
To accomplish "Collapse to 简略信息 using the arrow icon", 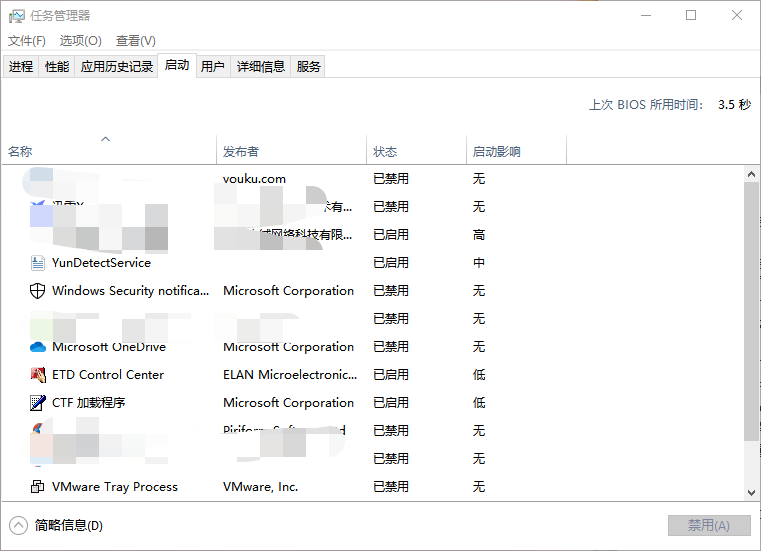I will pos(19,525).
